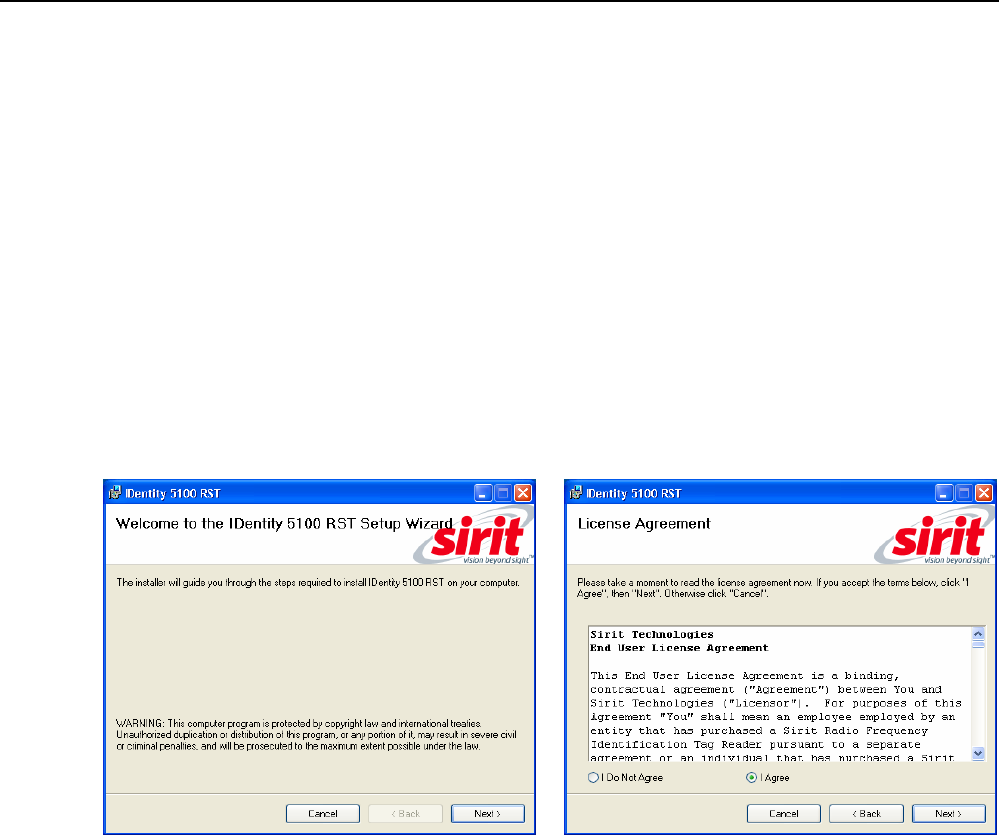Close the License Agreement window
The image size is (999, 835).
(x=984, y=493)
